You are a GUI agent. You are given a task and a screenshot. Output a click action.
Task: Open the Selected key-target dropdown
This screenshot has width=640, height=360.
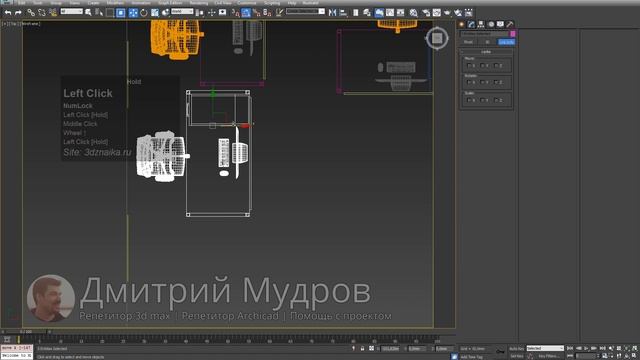[545, 349]
